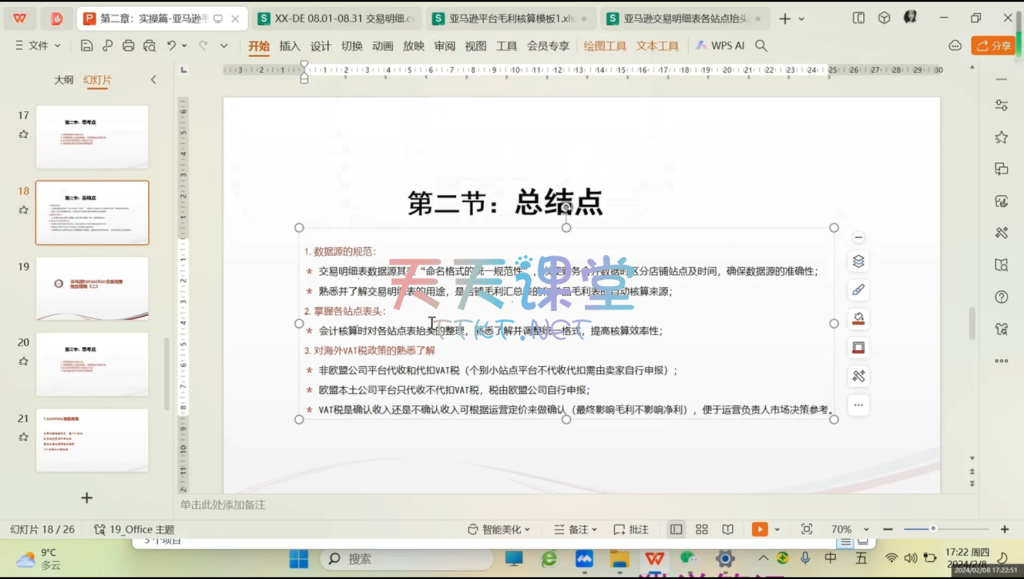This screenshot has width=1024, height=579.
Task: Open the 大纲 outline panel tab
Action: point(64,80)
